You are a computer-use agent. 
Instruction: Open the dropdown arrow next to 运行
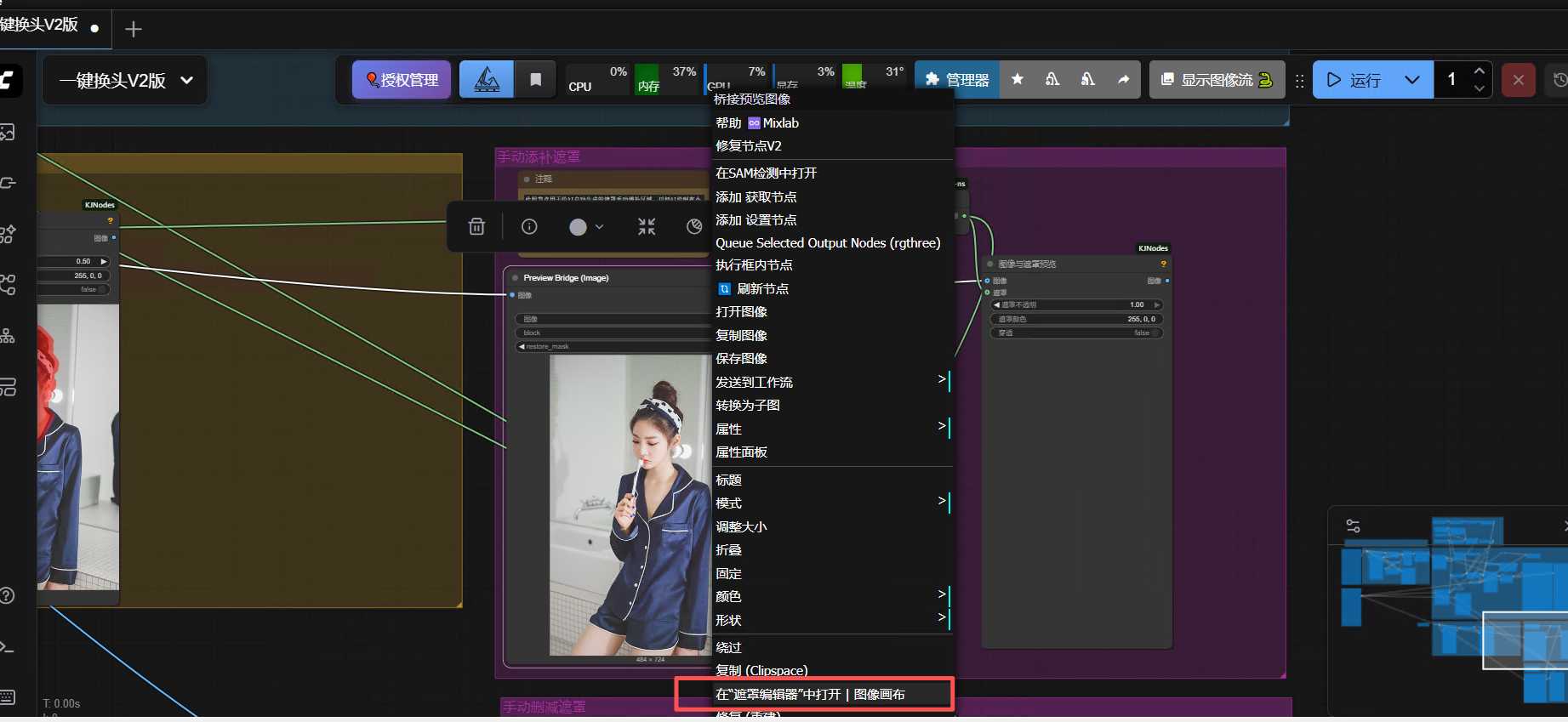[x=1412, y=80]
